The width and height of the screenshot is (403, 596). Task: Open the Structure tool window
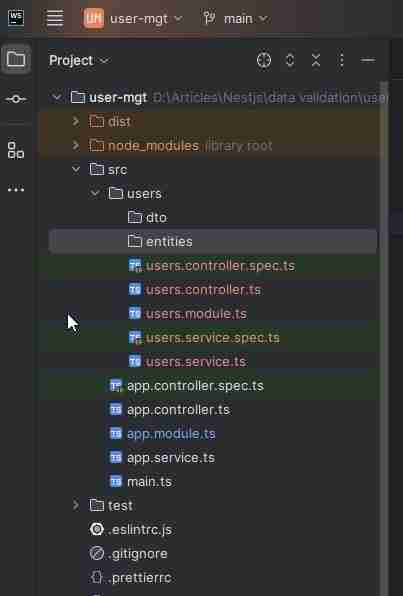(x=16, y=150)
